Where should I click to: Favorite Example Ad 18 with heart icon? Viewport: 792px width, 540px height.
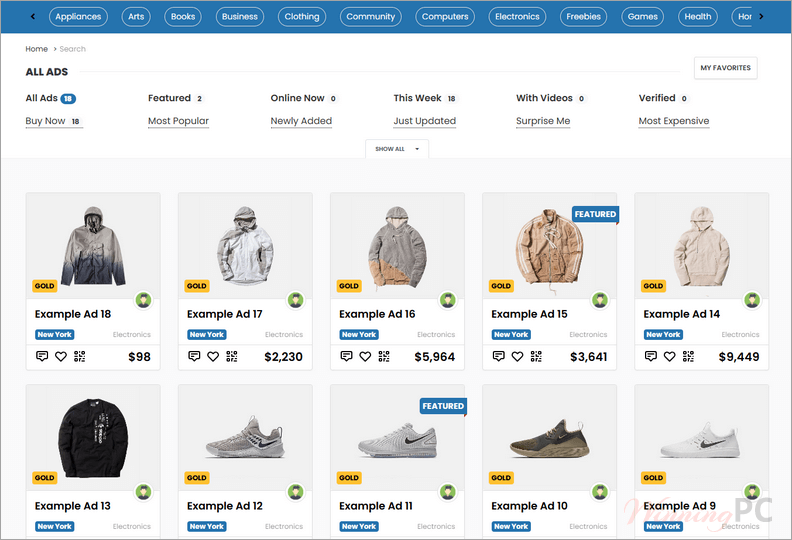[61, 357]
